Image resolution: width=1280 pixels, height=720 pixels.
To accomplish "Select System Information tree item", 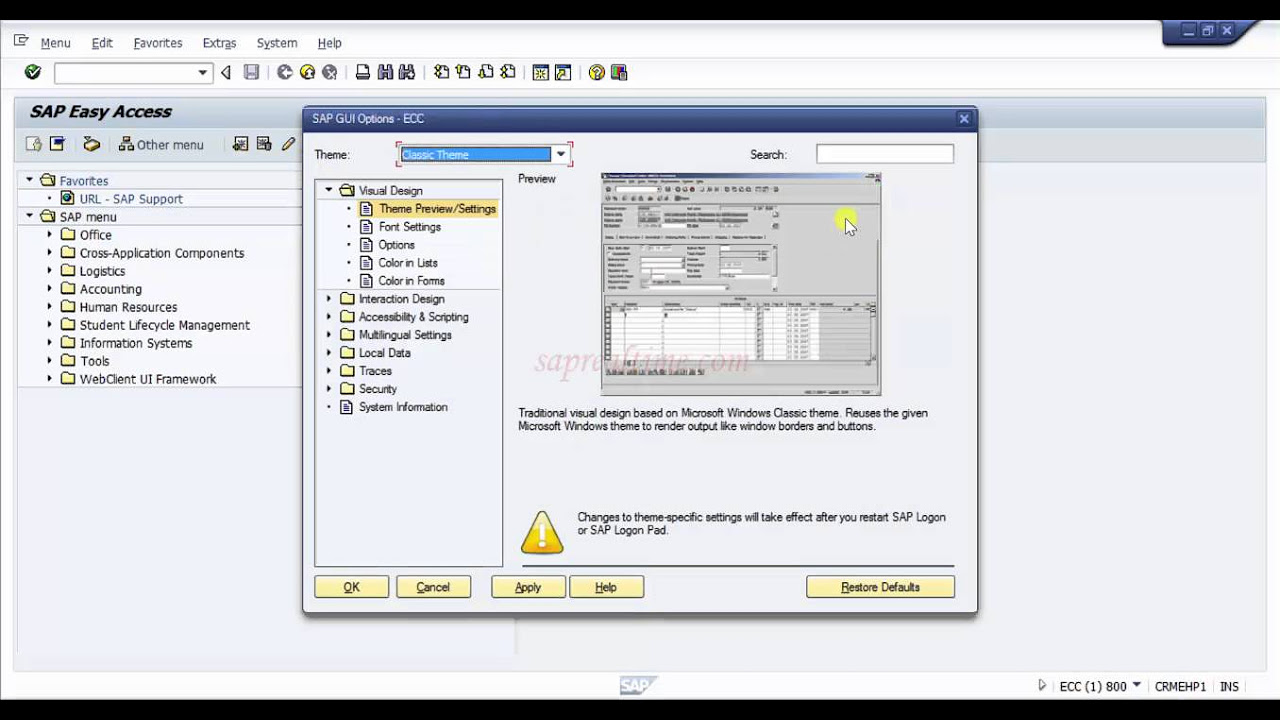I will (x=403, y=407).
